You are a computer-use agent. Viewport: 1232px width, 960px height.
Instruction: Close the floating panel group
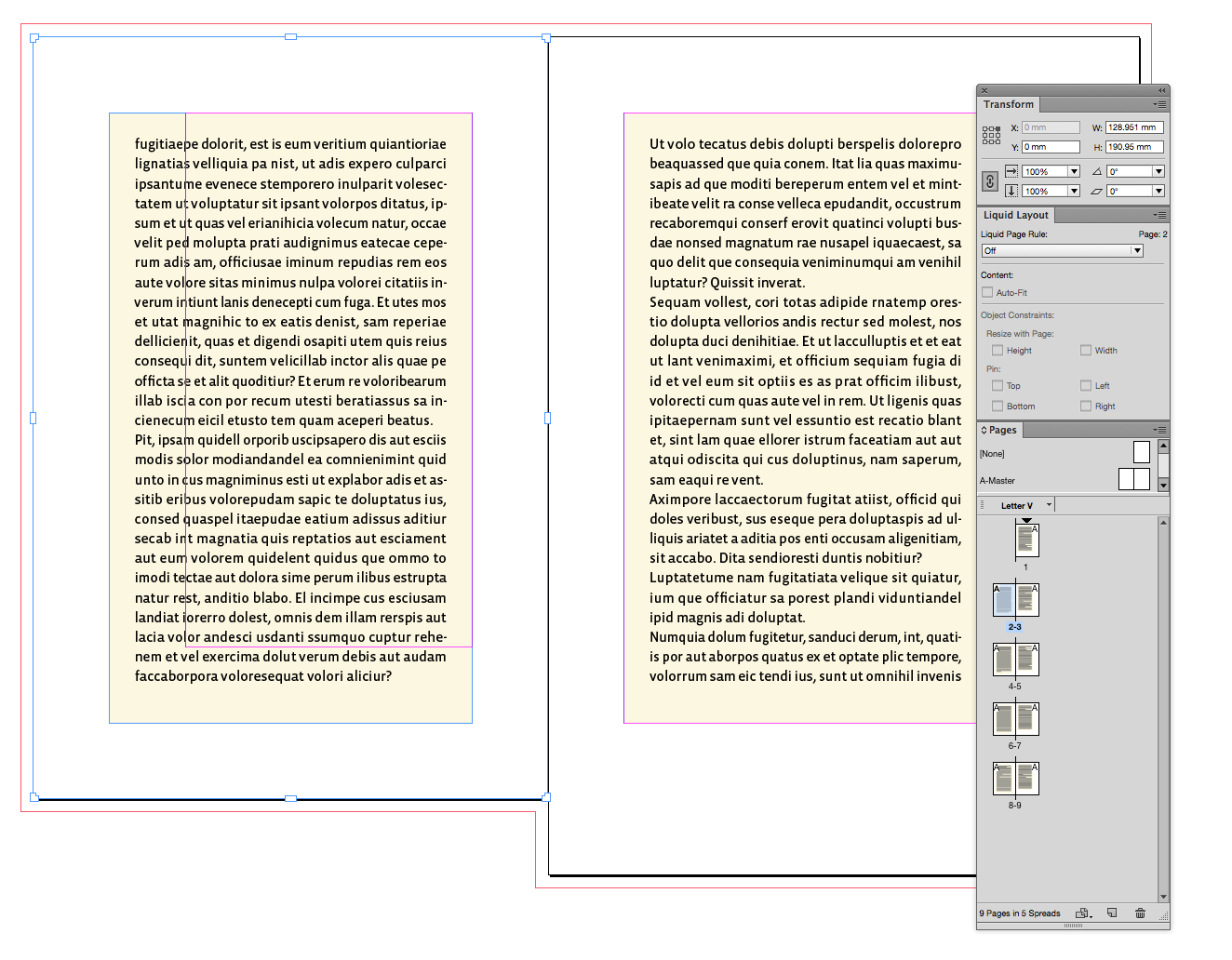pyautogui.click(x=984, y=90)
